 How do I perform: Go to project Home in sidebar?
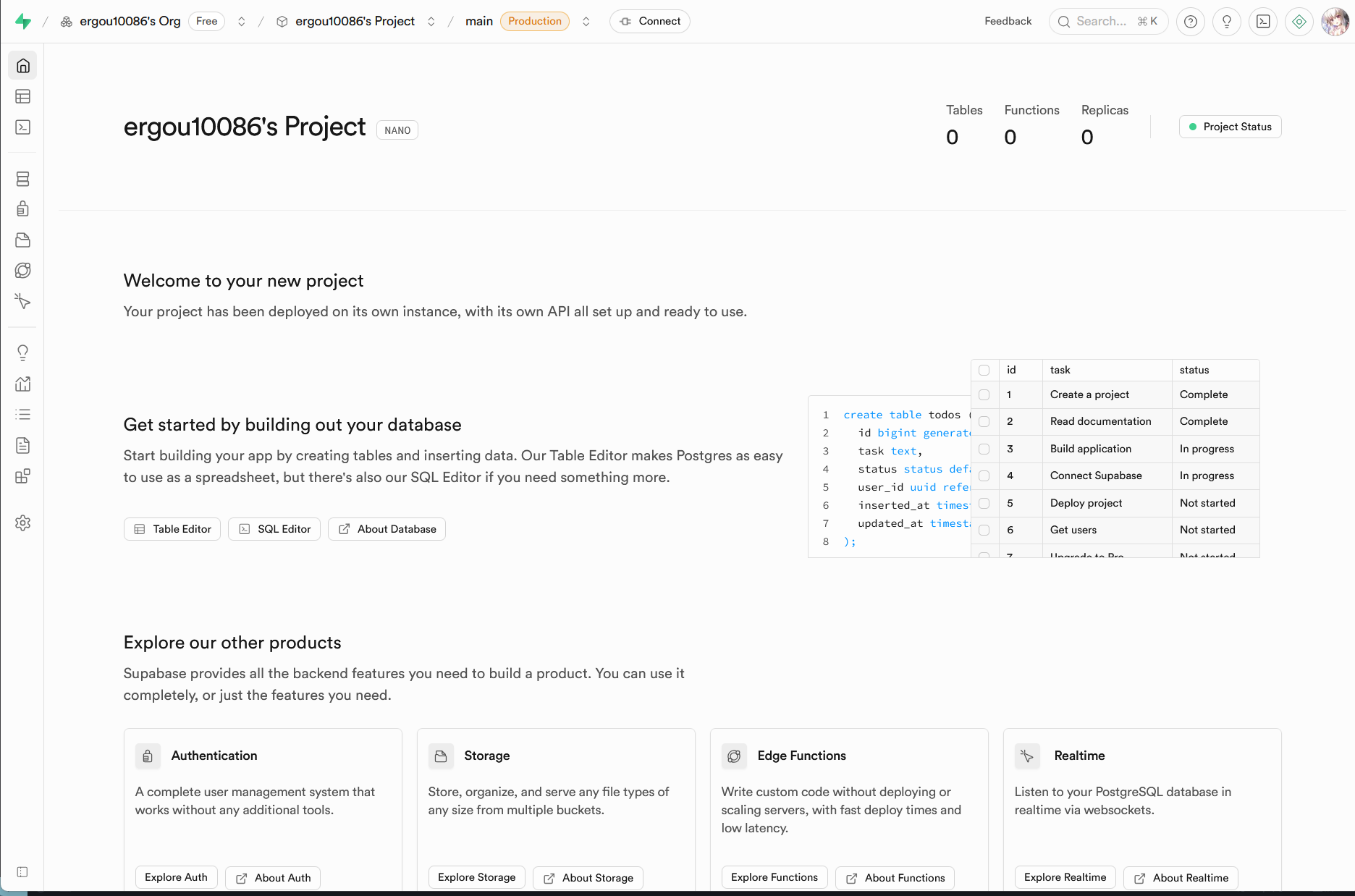(x=22, y=66)
